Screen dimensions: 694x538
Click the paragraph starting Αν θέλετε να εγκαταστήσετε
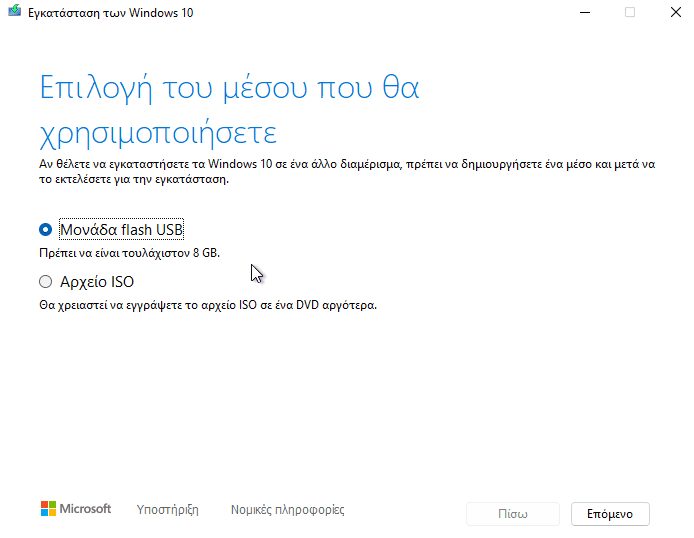[347, 172]
